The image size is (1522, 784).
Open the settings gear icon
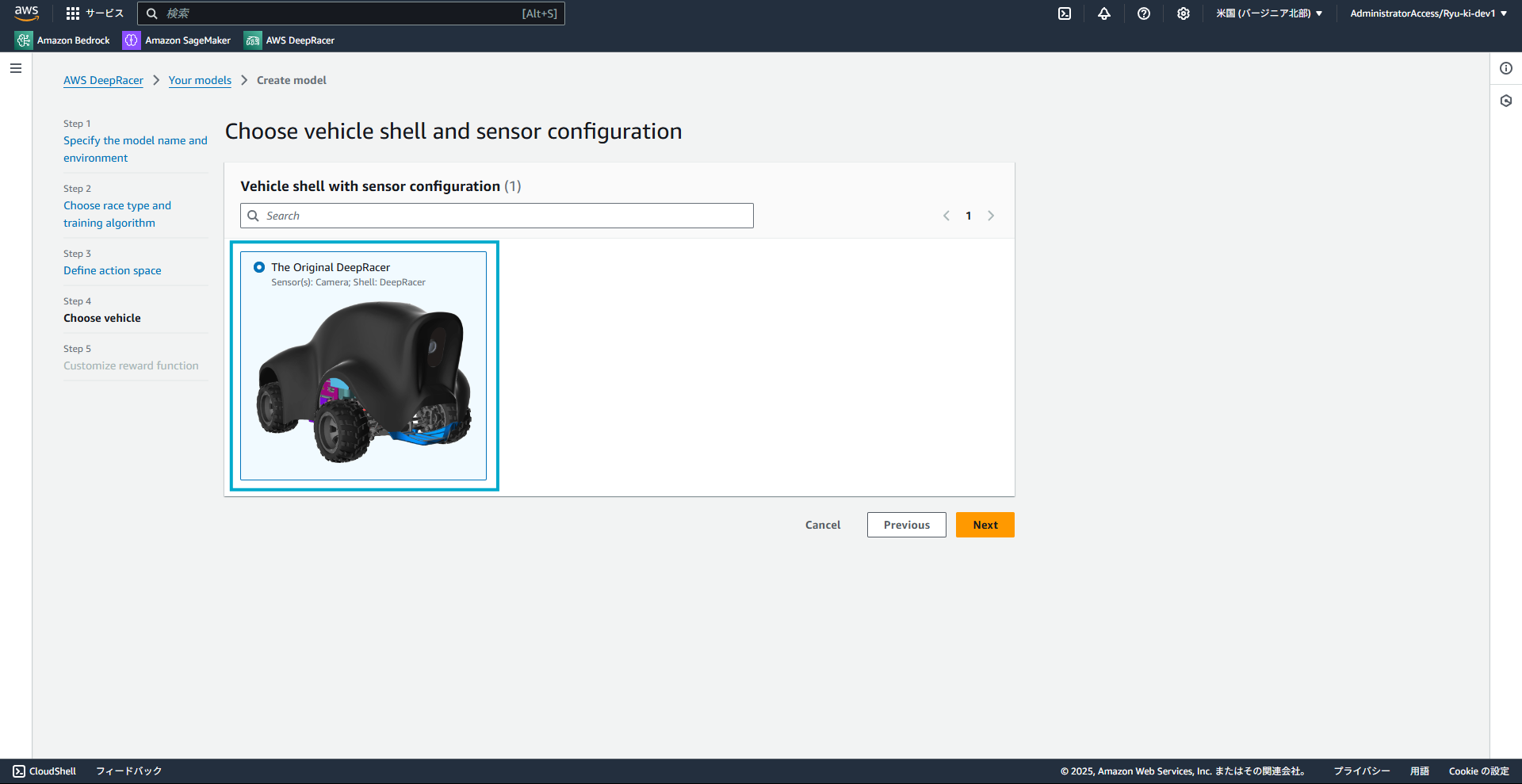tap(1184, 13)
